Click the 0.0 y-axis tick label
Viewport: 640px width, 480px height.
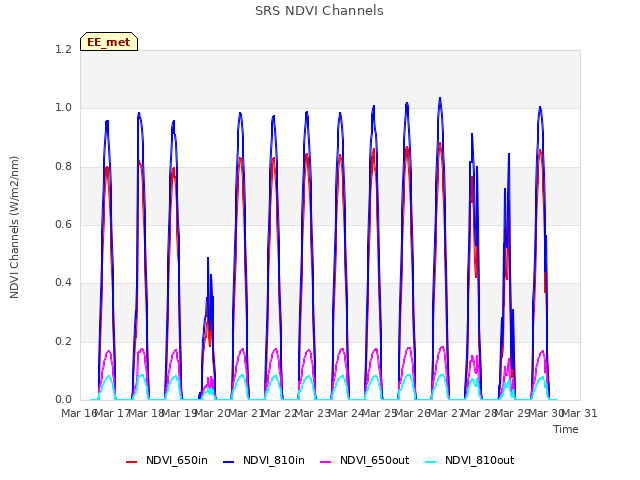pyautogui.click(x=63, y=400)
